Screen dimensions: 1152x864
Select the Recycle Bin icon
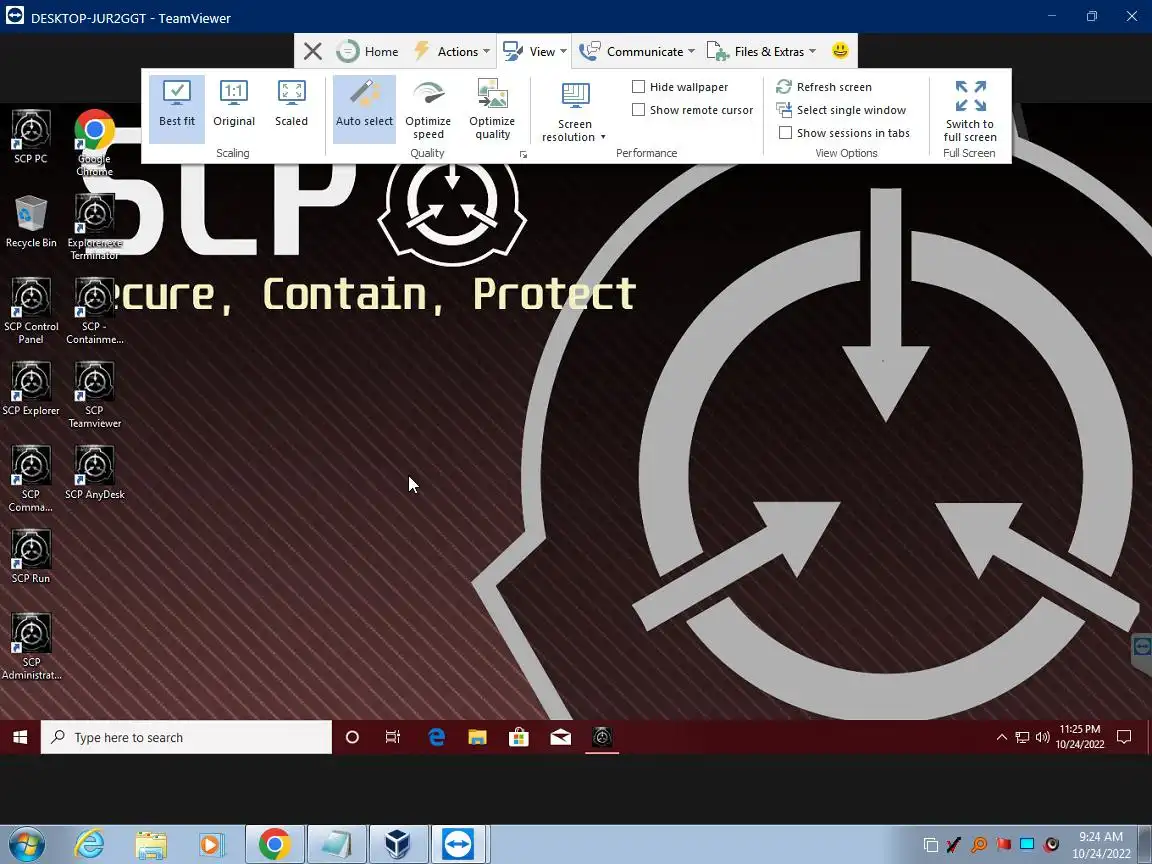click(31, 221)
